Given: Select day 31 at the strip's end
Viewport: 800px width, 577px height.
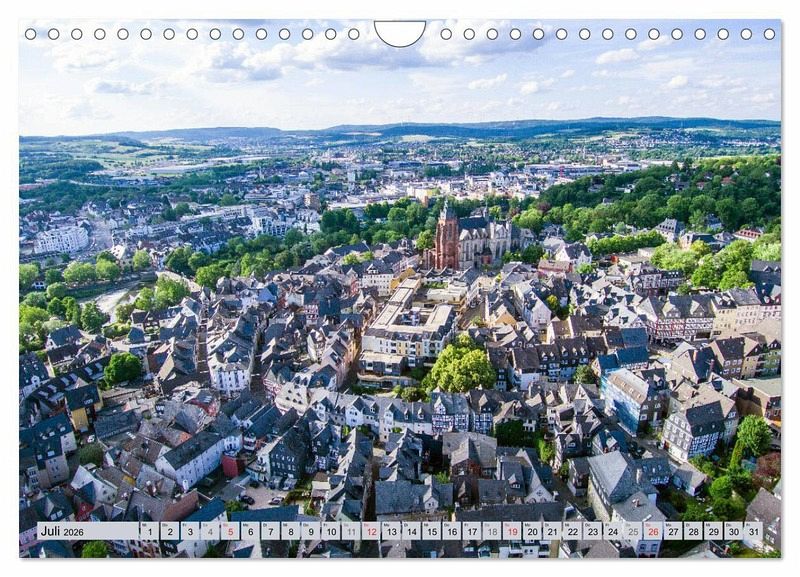Looking at the screenshot, I should [x=753, y=531].
